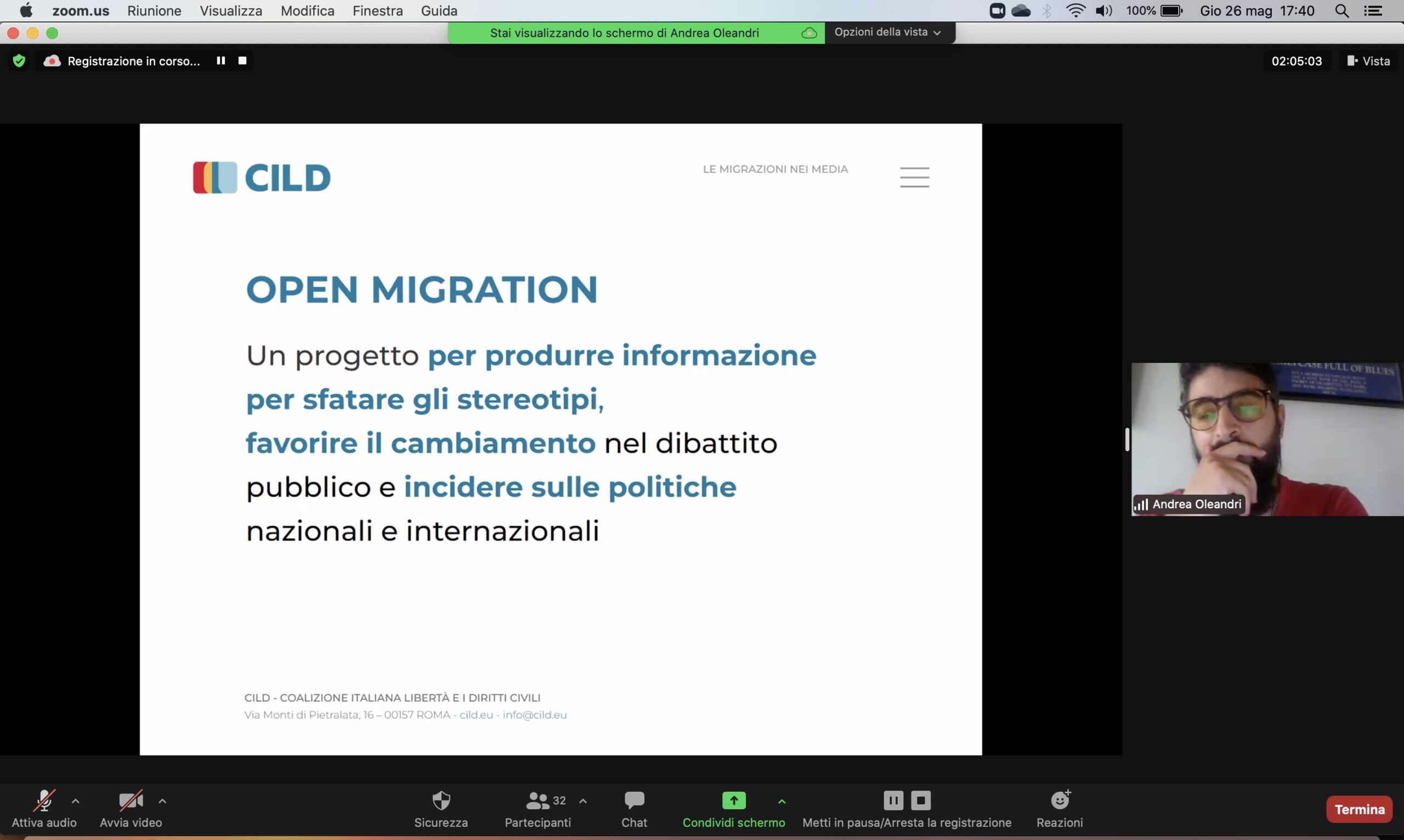Expand video options arrow
Screen dimensions: 1404x840
click(162, 801)
